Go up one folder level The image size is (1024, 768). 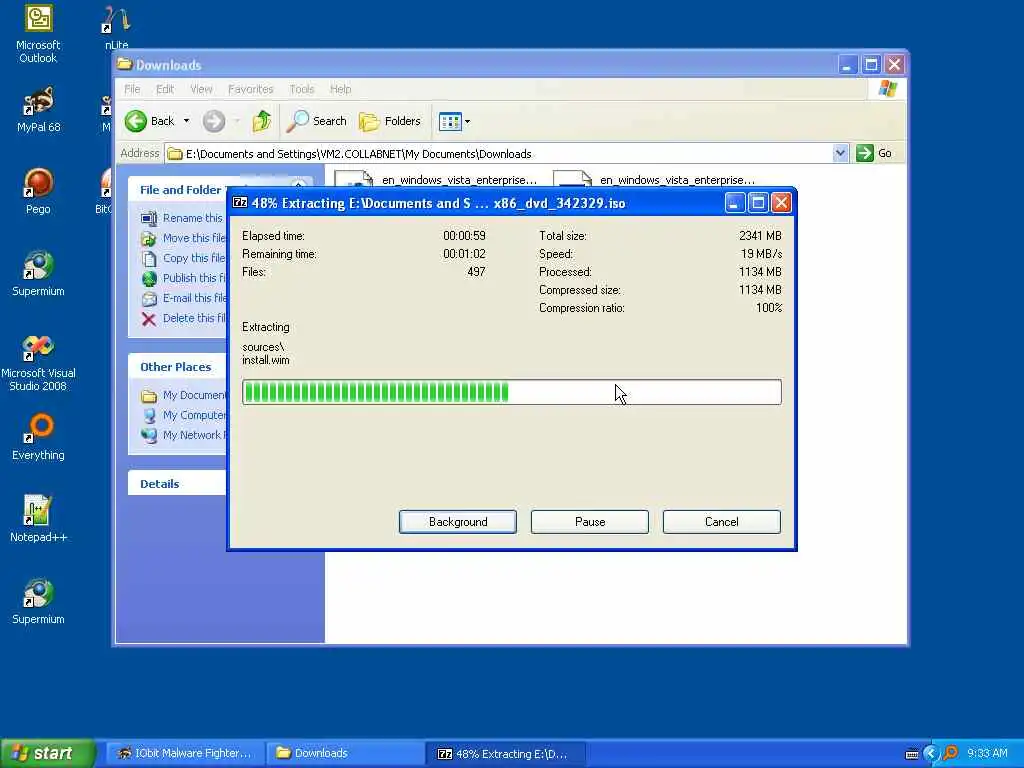tap(262, 121)
